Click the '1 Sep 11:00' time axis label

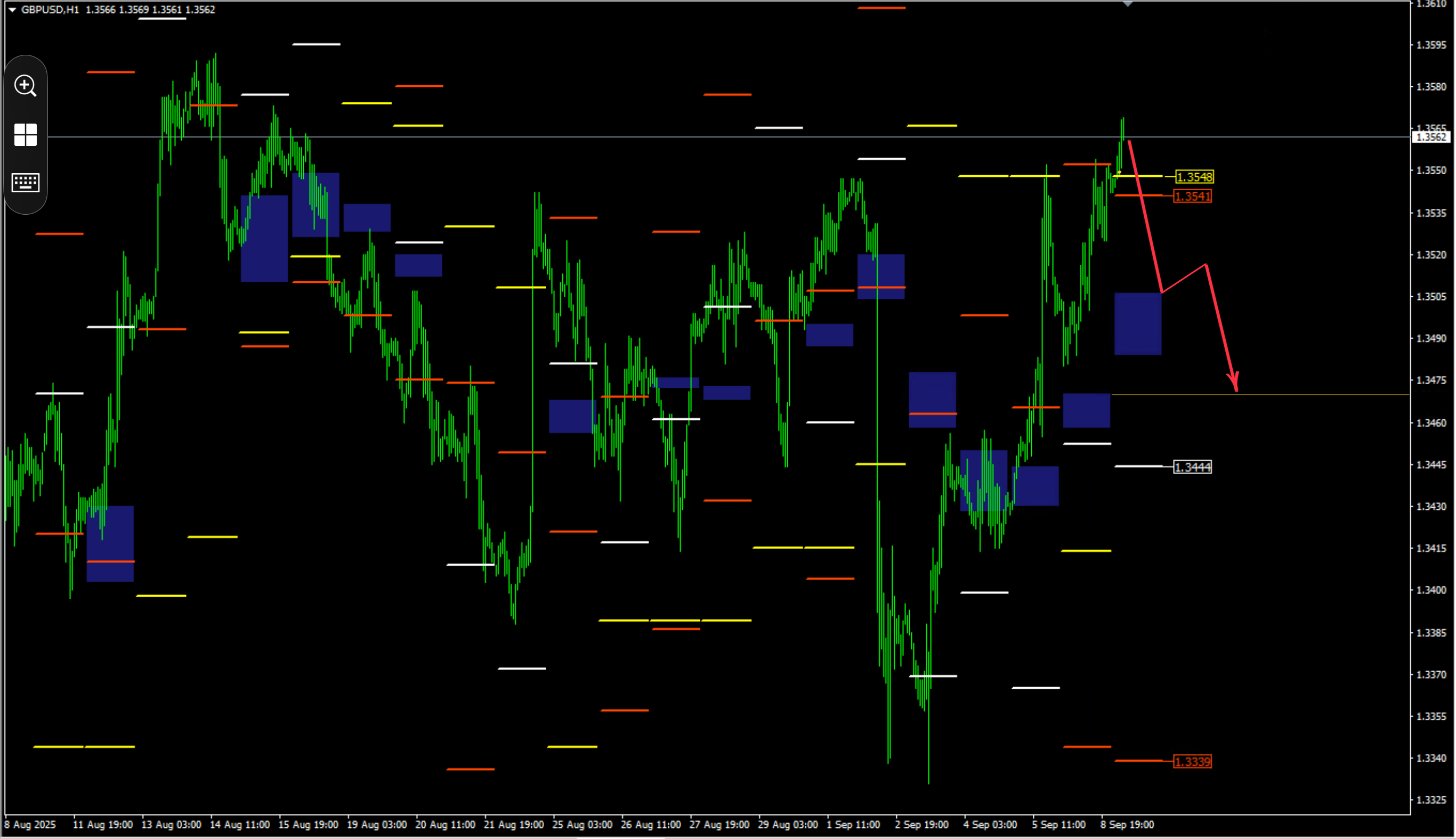coord(853,825)
